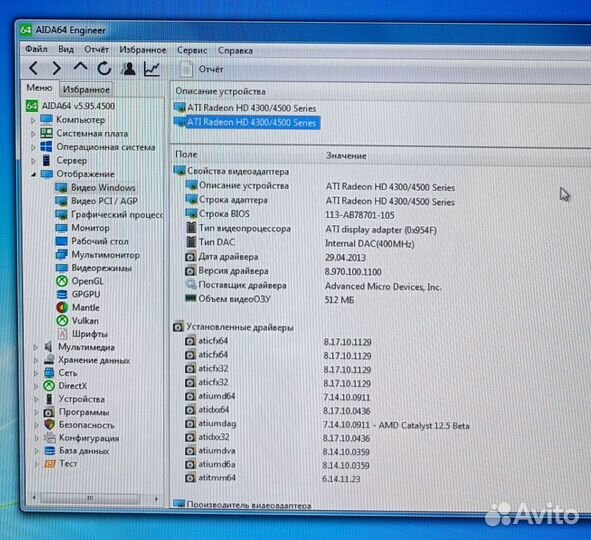The width and height of the screenshot is (591, 540).
Task: Switch to the Меню tab
Action: pos(39,88)
